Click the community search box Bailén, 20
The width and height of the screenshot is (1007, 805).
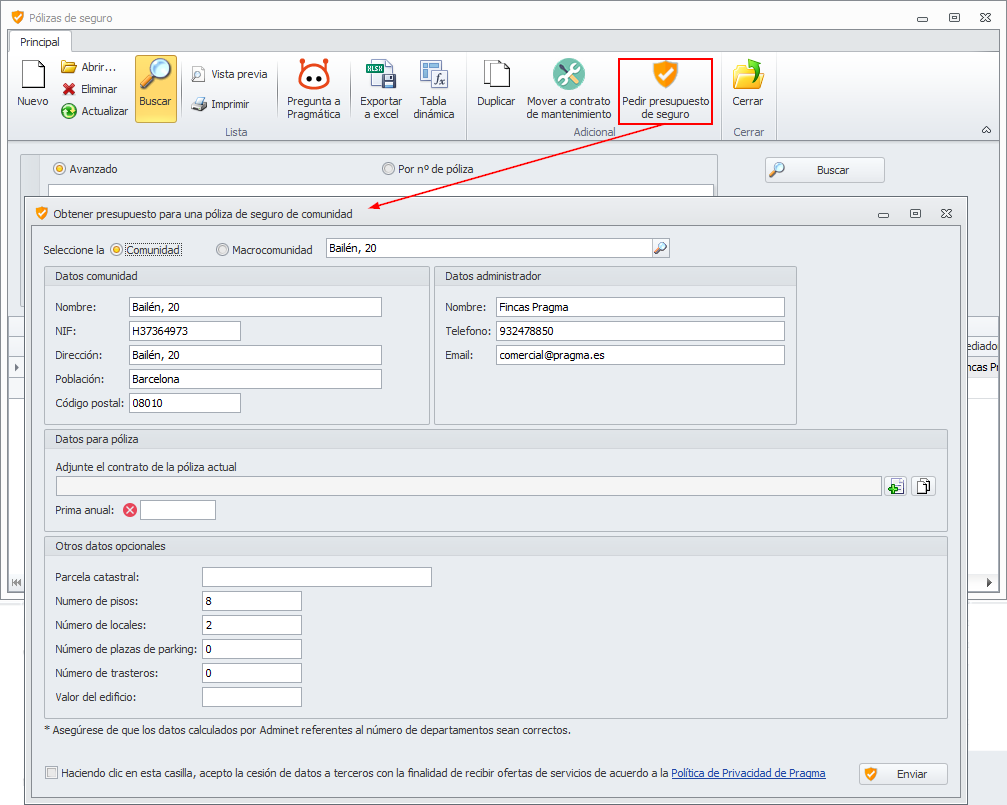(489, 248)
